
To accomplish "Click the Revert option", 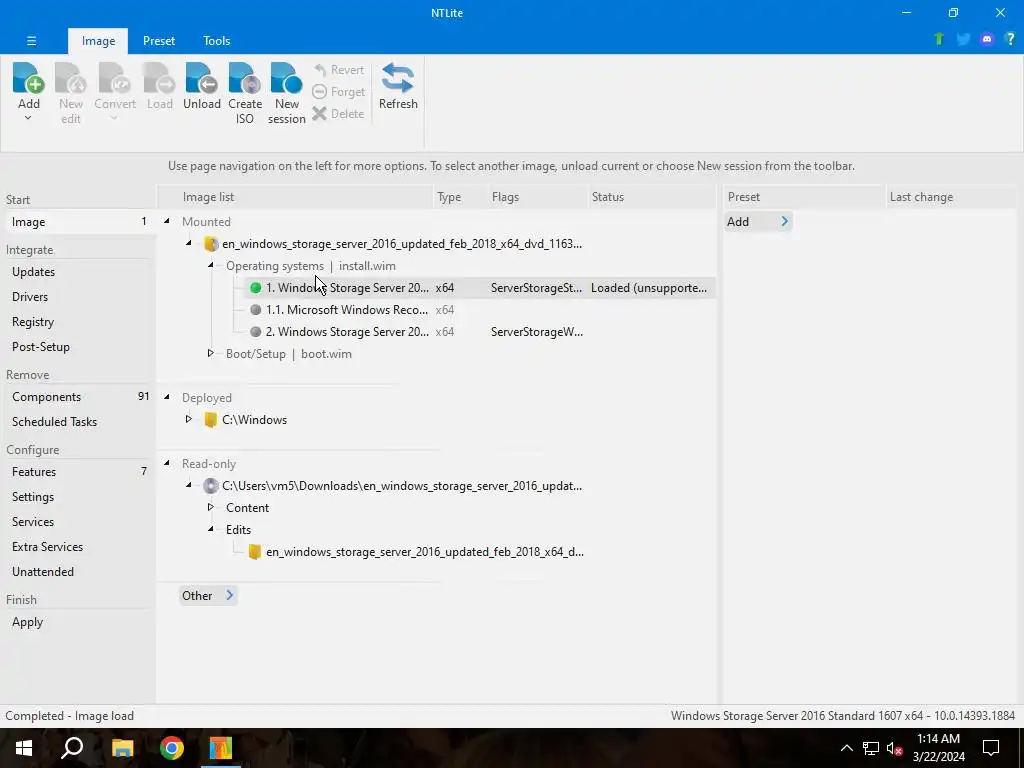I will (338, 70).
